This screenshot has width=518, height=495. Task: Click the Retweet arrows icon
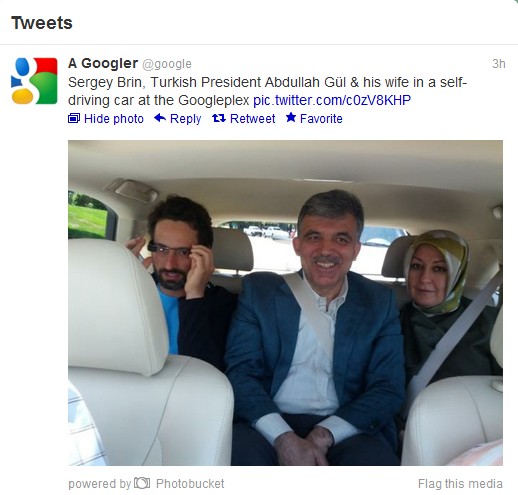219,118
